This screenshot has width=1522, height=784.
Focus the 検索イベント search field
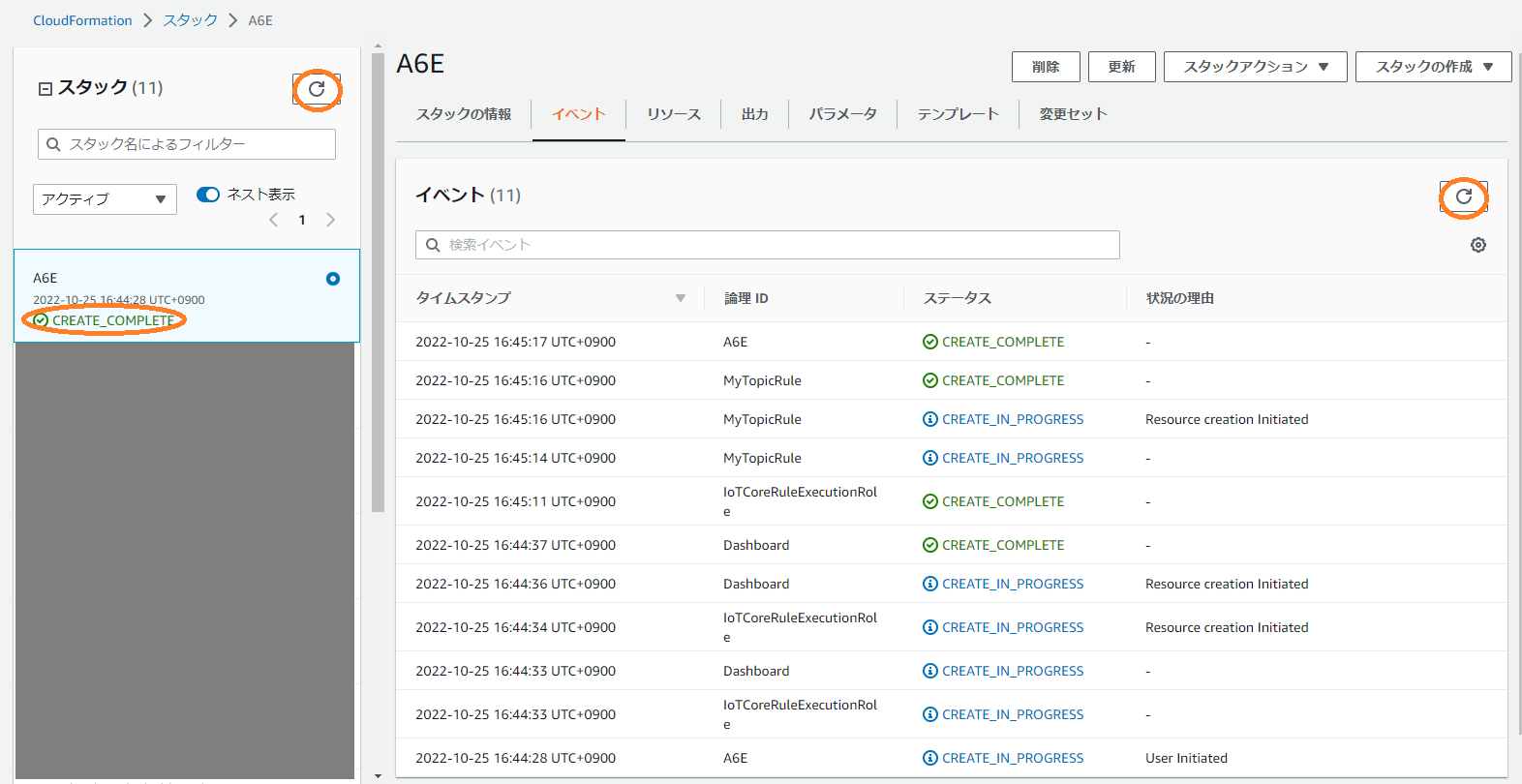pos(775,245)
